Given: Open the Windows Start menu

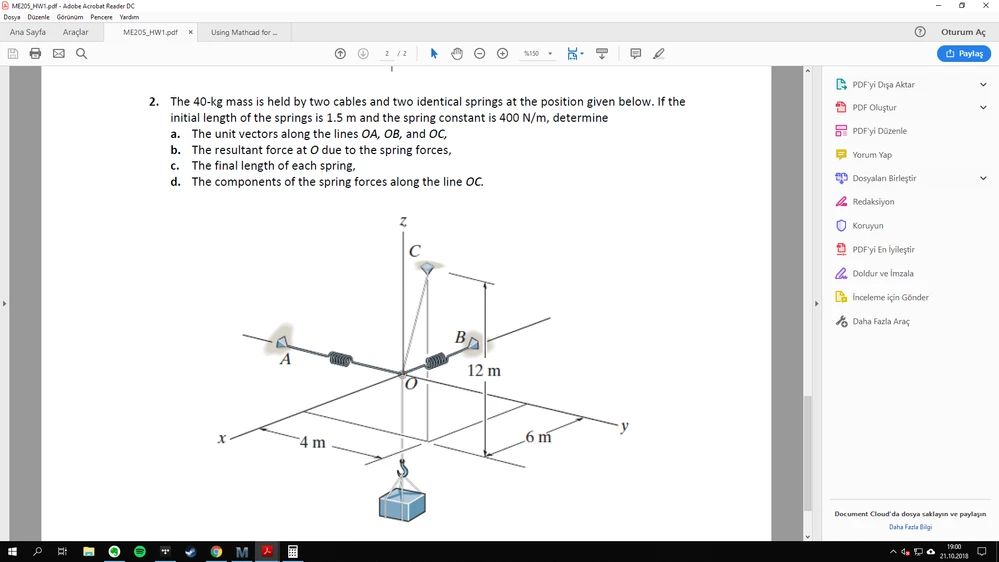Looking at the screenshot, I should [12, 552].
